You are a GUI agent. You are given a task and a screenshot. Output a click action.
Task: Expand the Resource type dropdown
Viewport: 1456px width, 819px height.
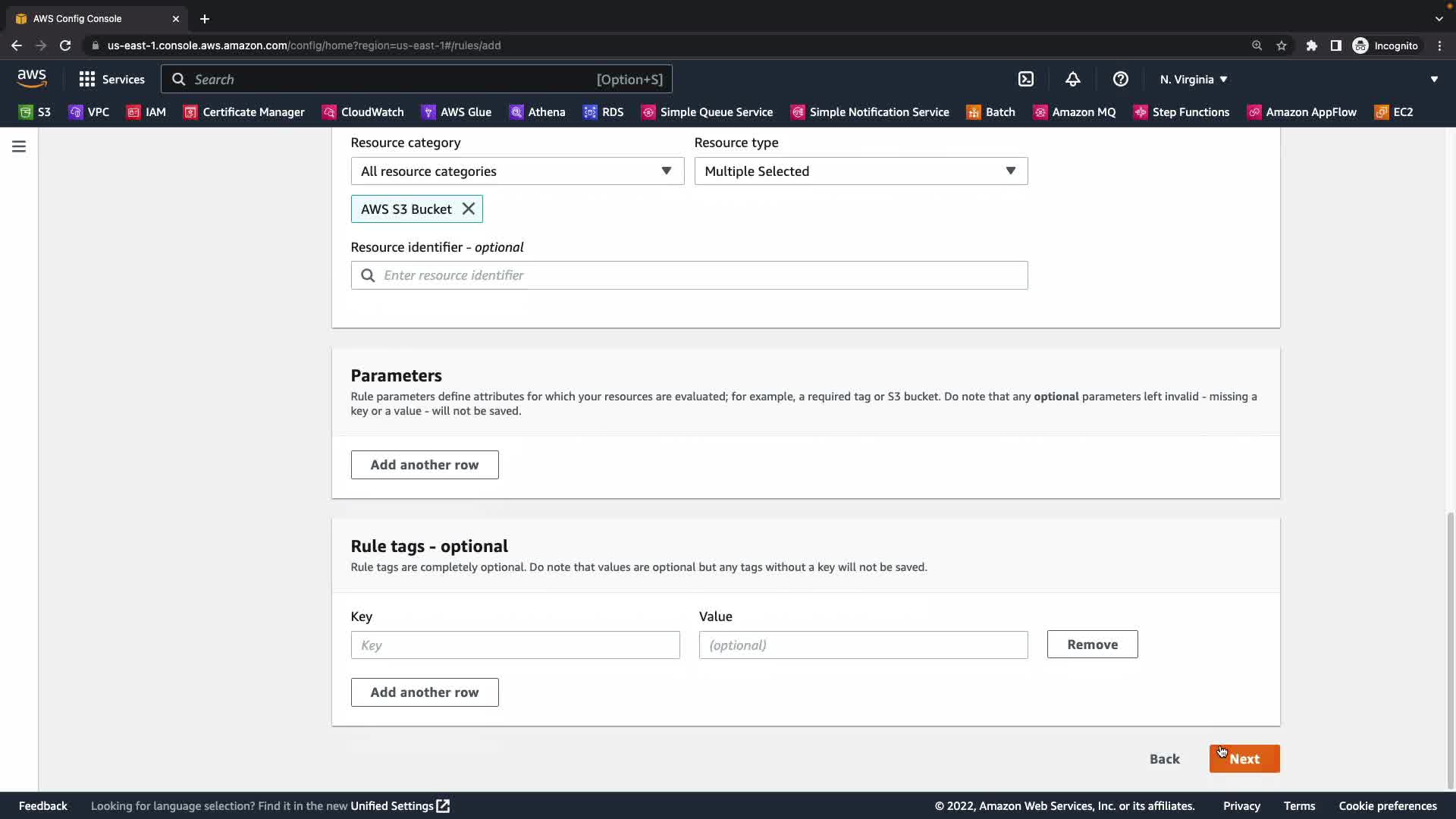[861, 171]
